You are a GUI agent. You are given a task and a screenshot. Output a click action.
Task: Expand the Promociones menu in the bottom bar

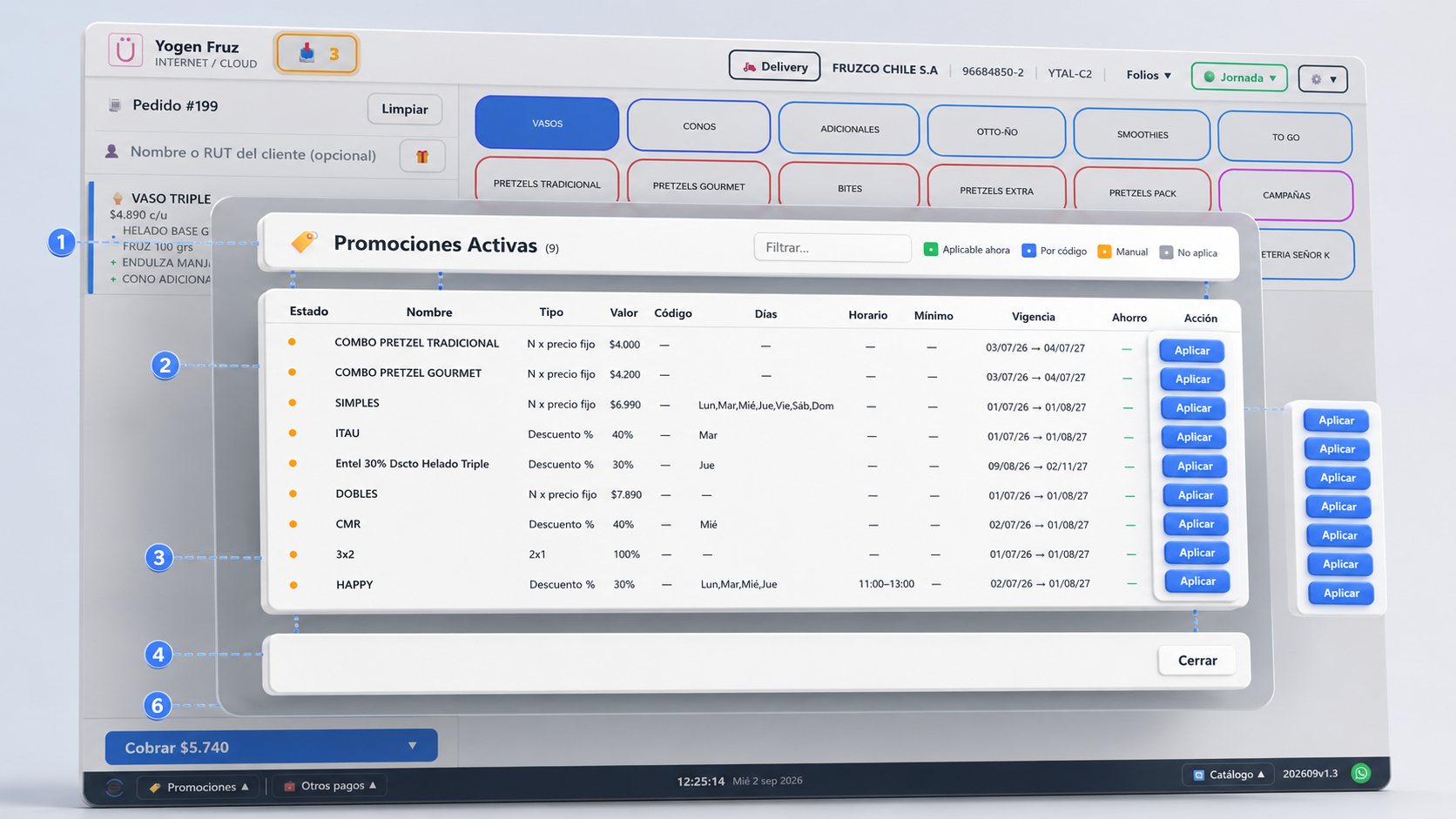pyautogui.click(x=199, y=787)
